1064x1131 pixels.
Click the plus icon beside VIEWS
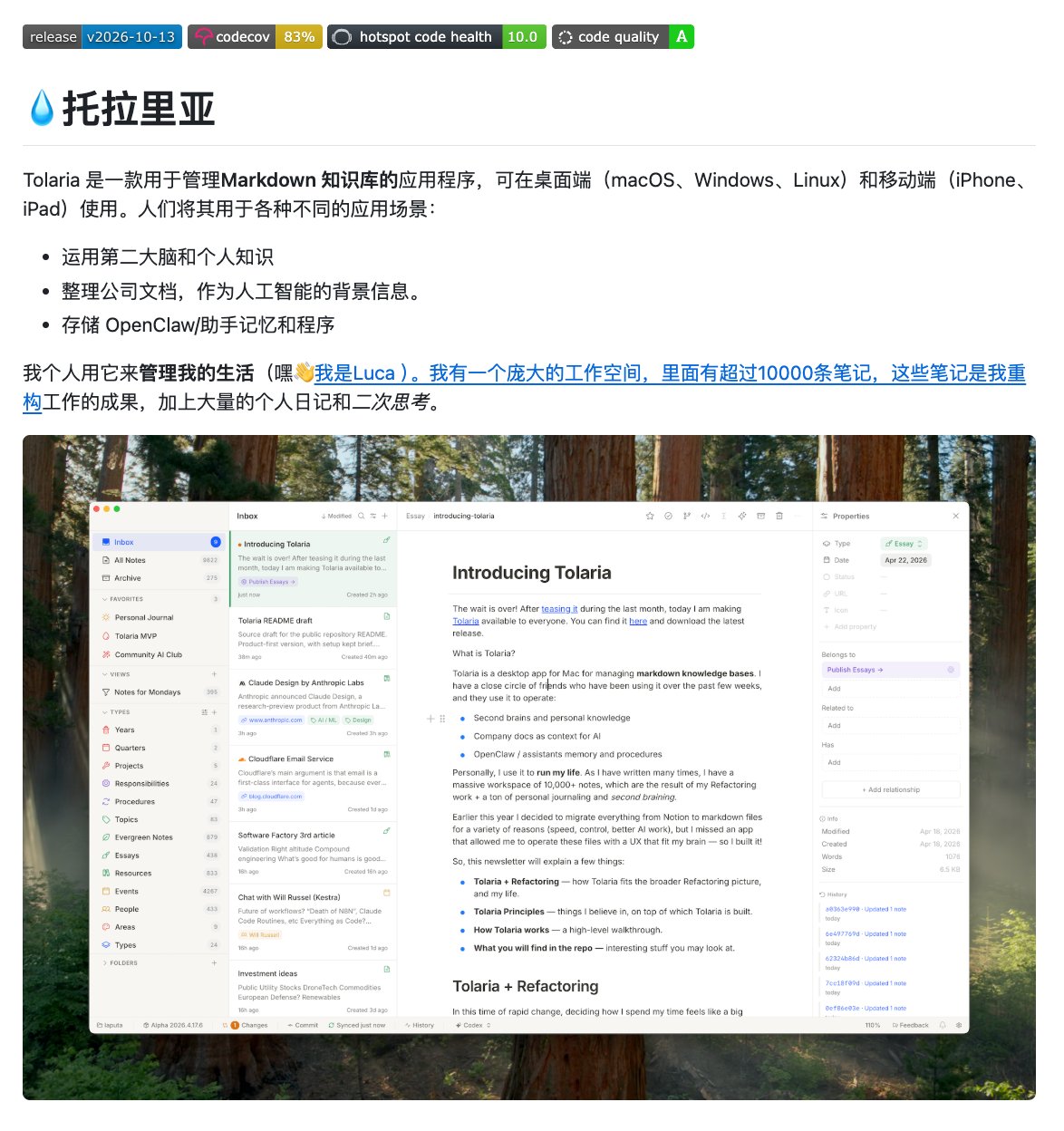pyautogui.click(x=214, y=674)
